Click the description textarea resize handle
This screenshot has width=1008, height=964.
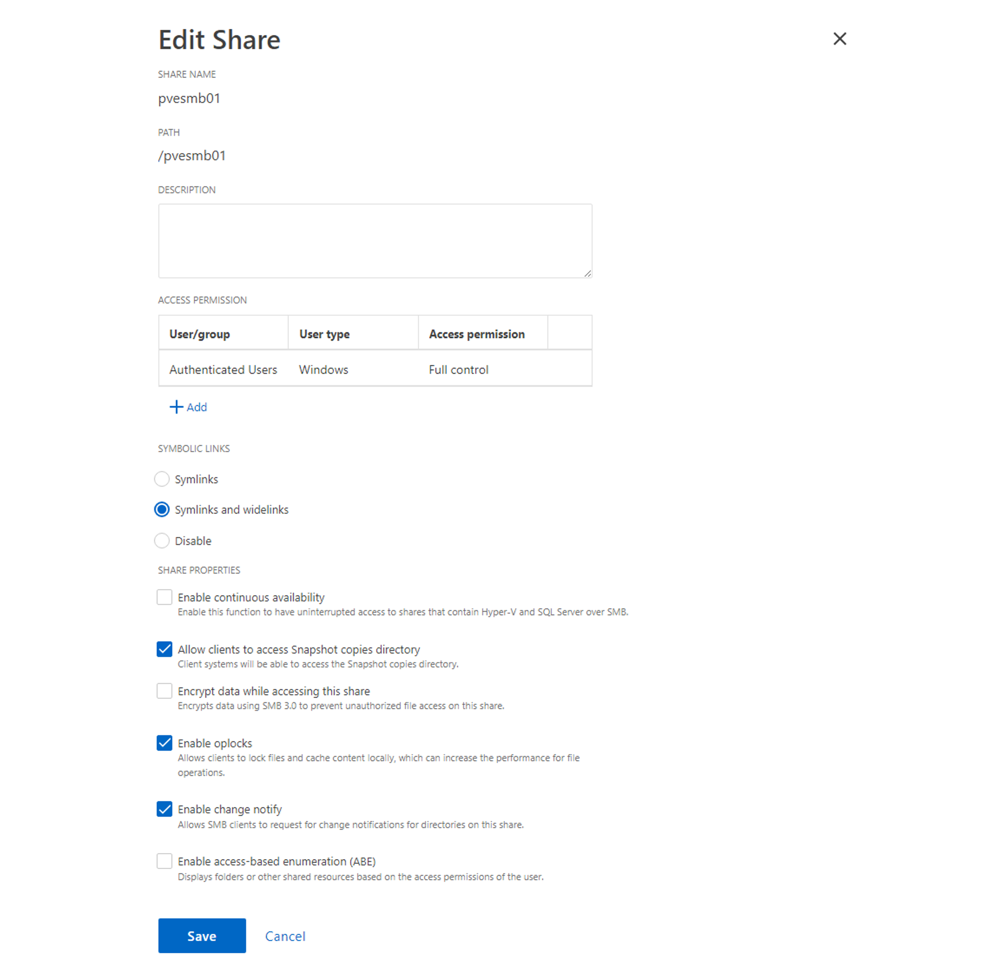point(588,272)
